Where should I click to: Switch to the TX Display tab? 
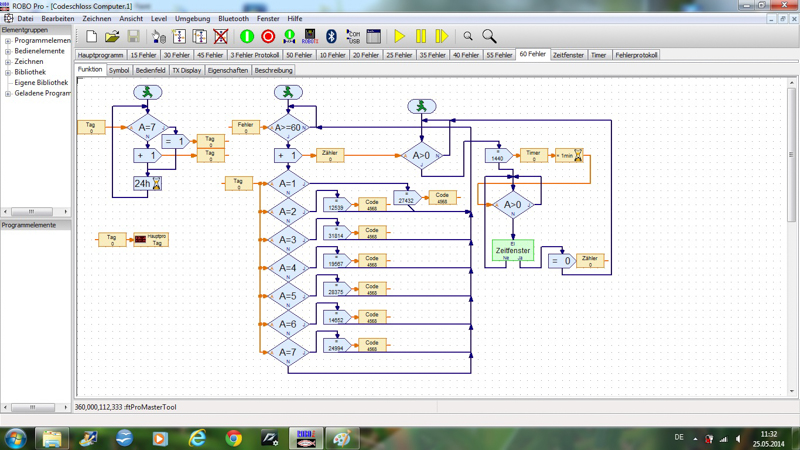(x=186, y=71)
